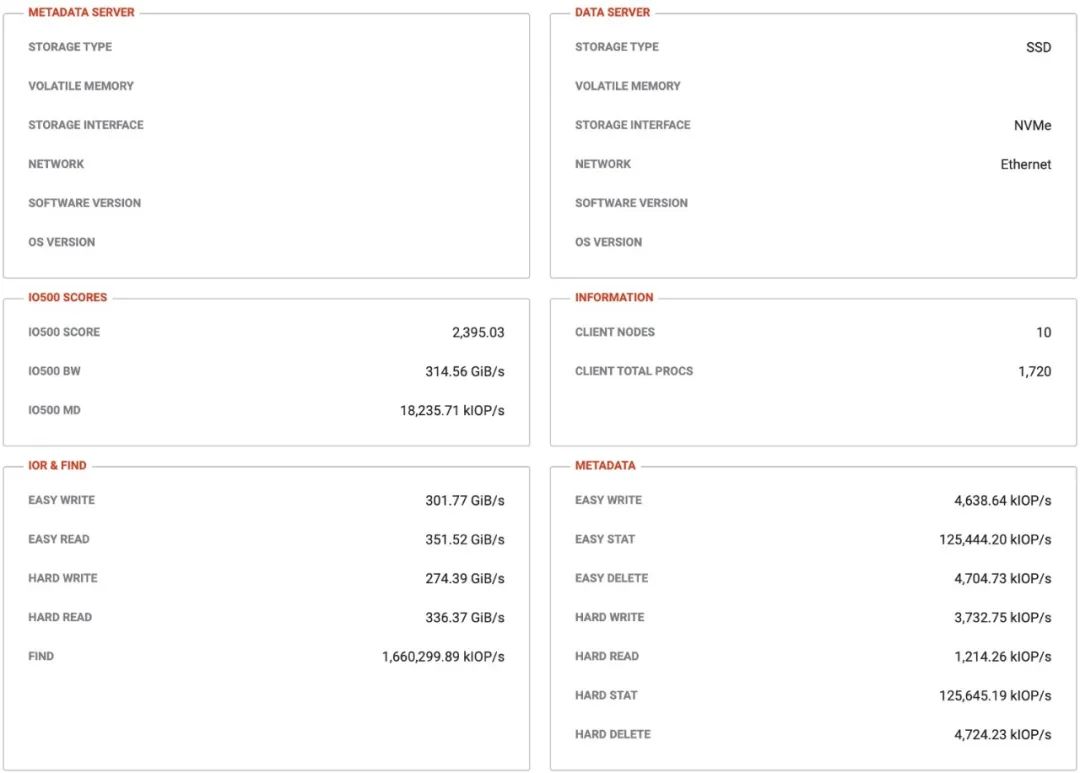Viewport: 1080px width, 773px height.
Task: Click the IO500 score value 2,395.03
Action: [x=478, y=333]
